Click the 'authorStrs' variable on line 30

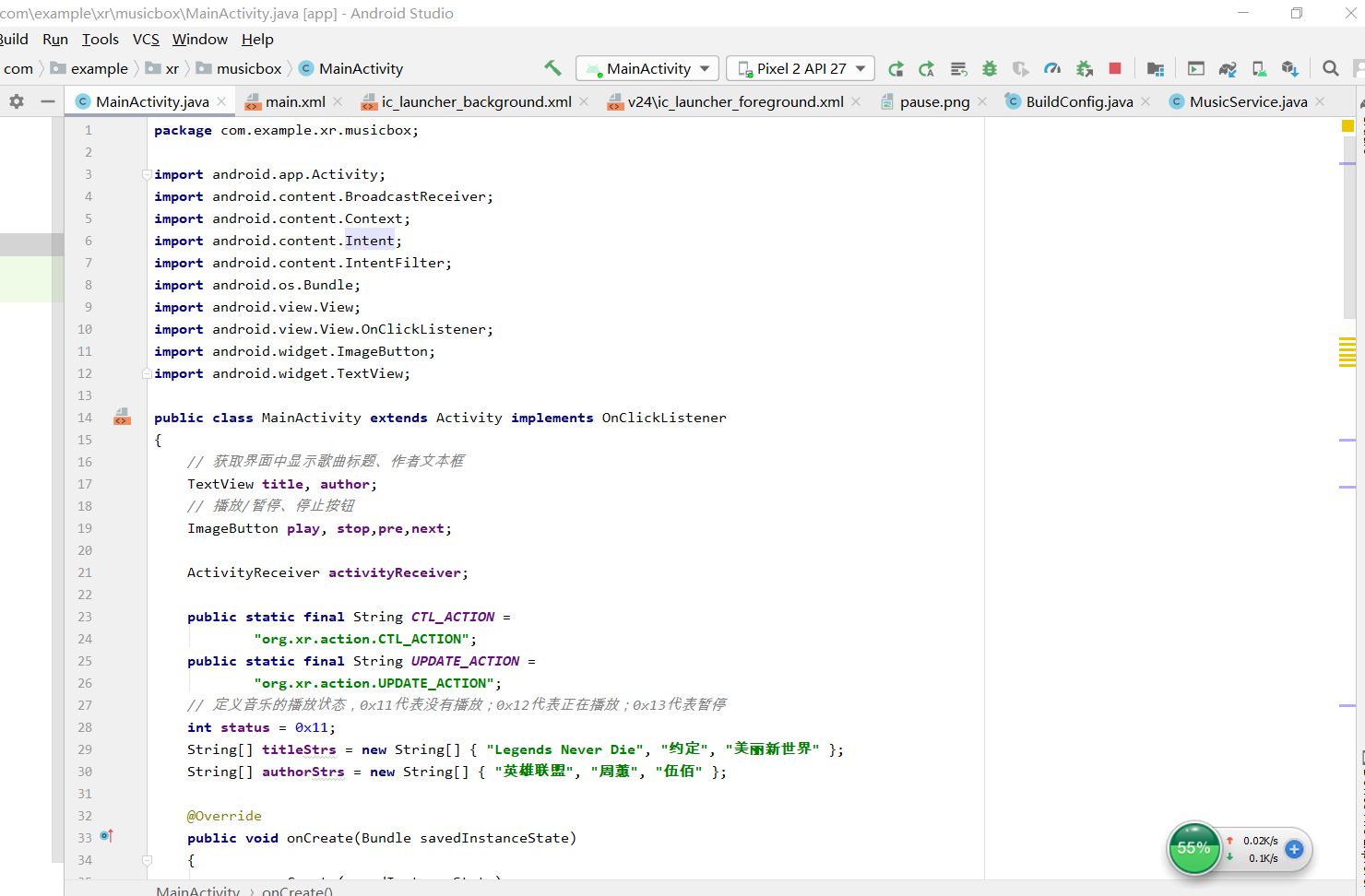303,772
